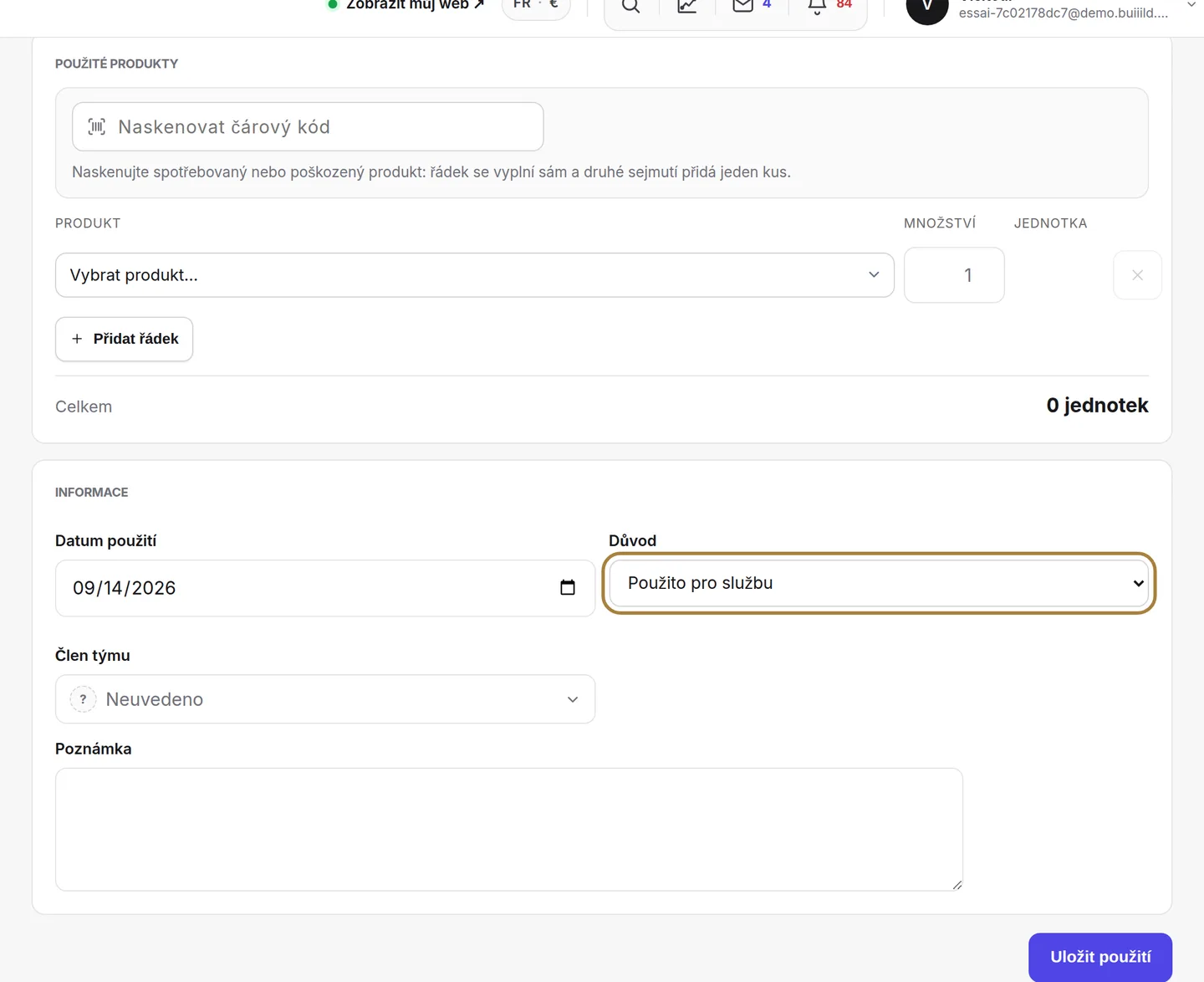Image resolution: width=1204 pixels, height=982 pixels.
Task: Open the notifications bell icon
Action: pyautogui.click(x=817, y=6)
